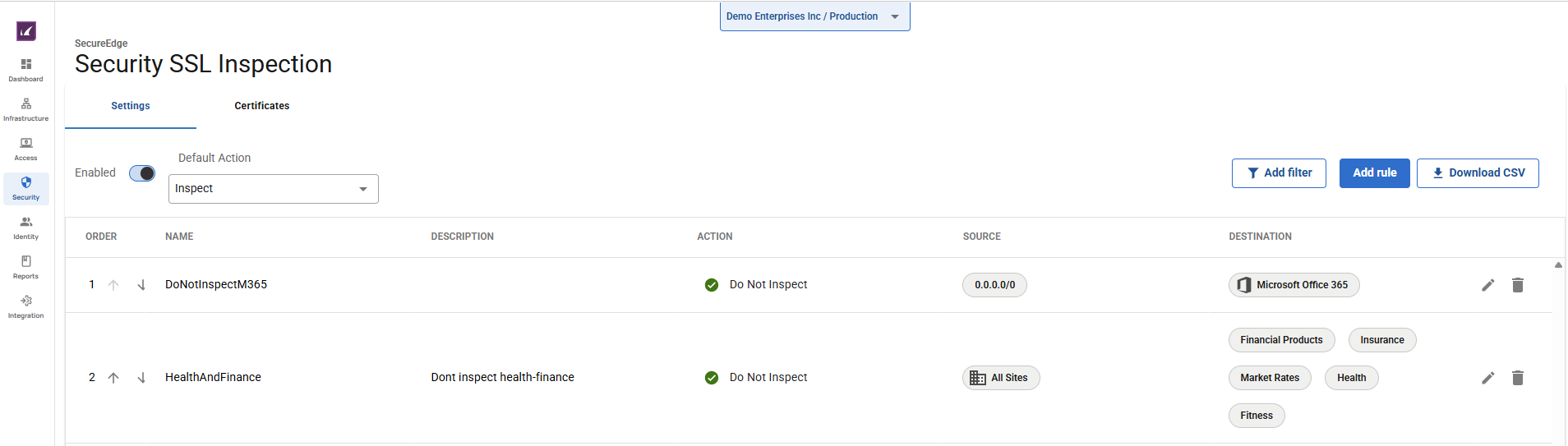Go to the Access sidebar section
The image size is (1568, 446).
pyautogui.click(x=26, y=148)
